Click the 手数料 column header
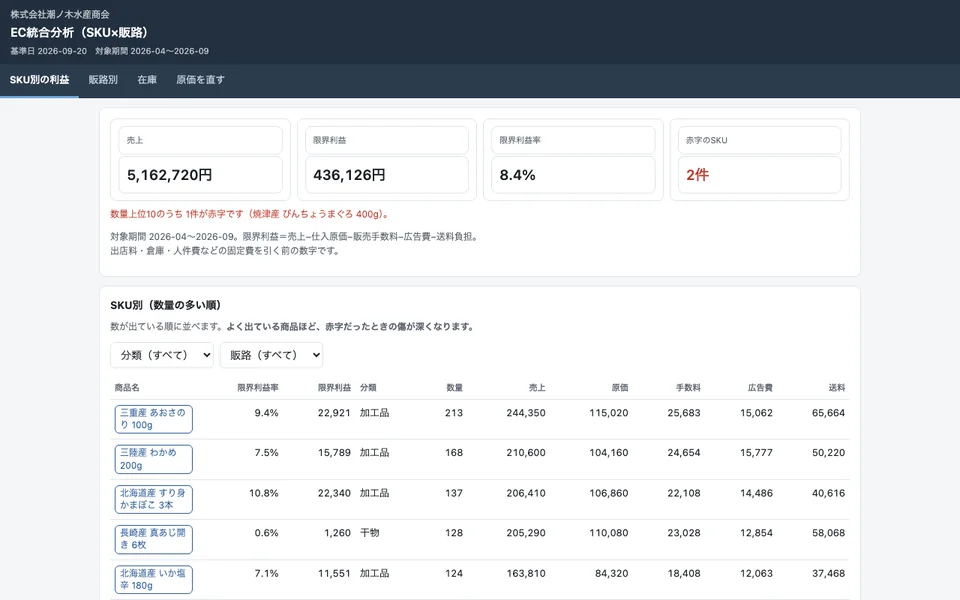 coord(688,388)
